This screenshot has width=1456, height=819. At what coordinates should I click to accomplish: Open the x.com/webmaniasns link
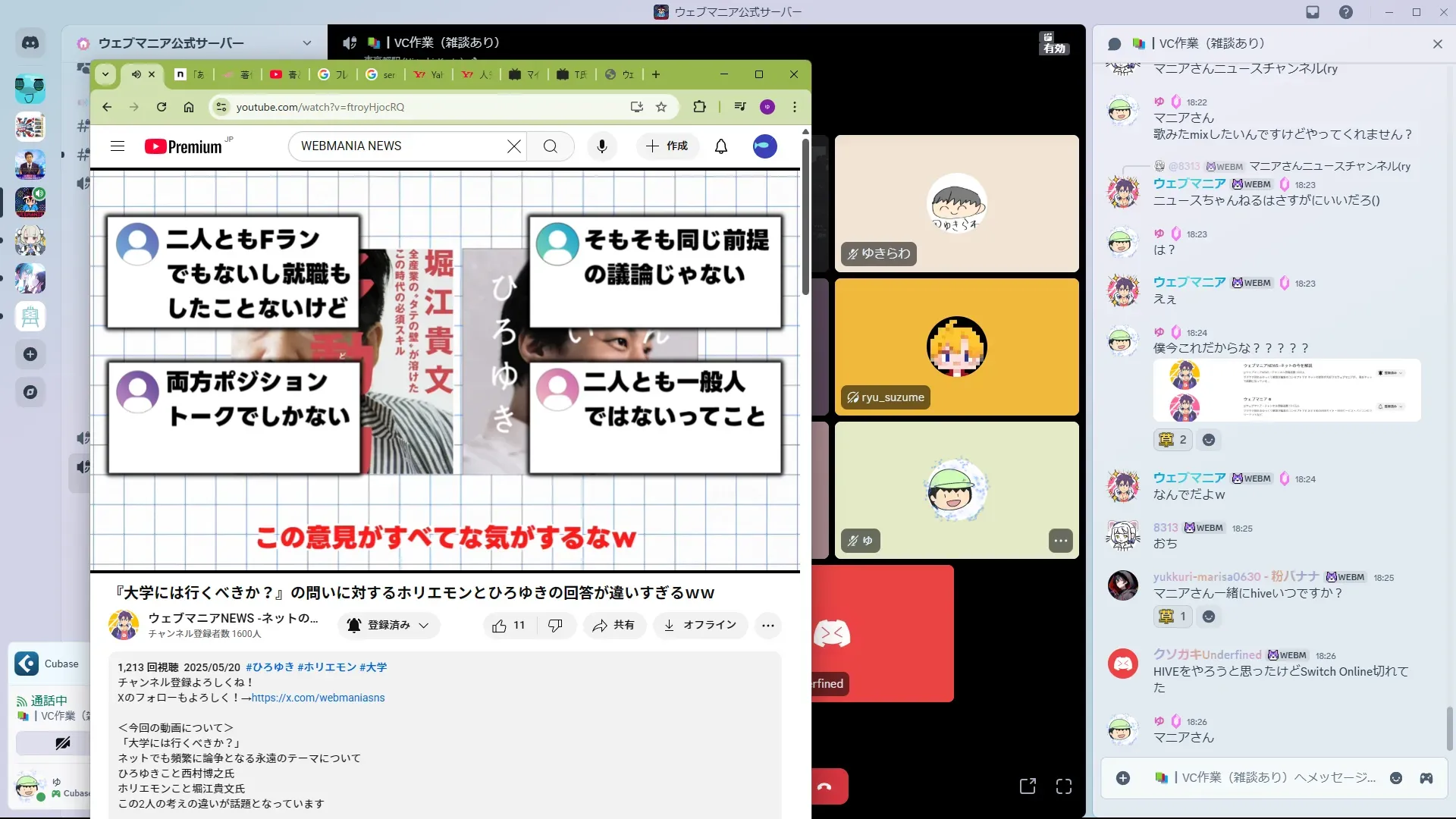(x=318, y=698)
